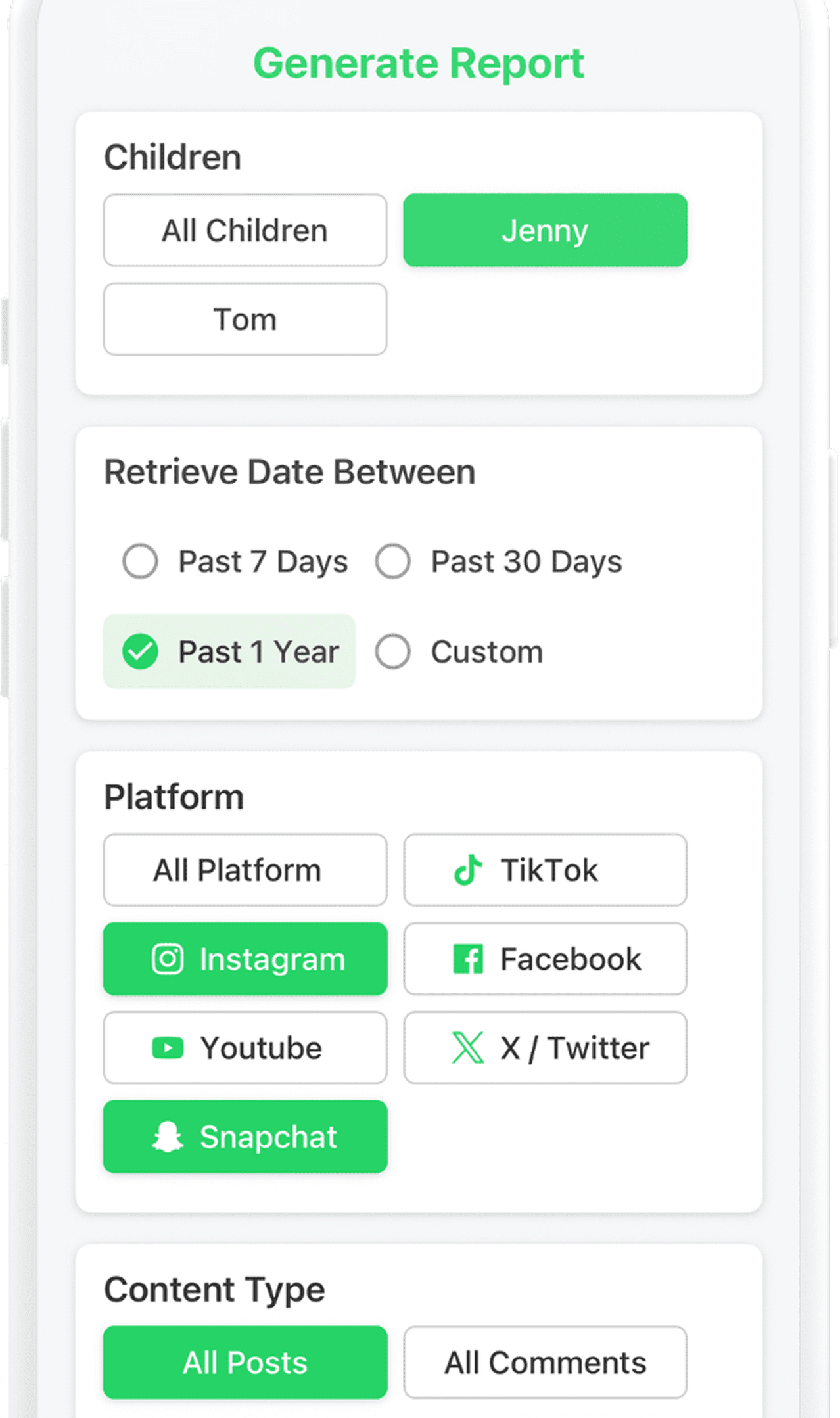Choose the Past 30 Days radio option

coord(393,561)
